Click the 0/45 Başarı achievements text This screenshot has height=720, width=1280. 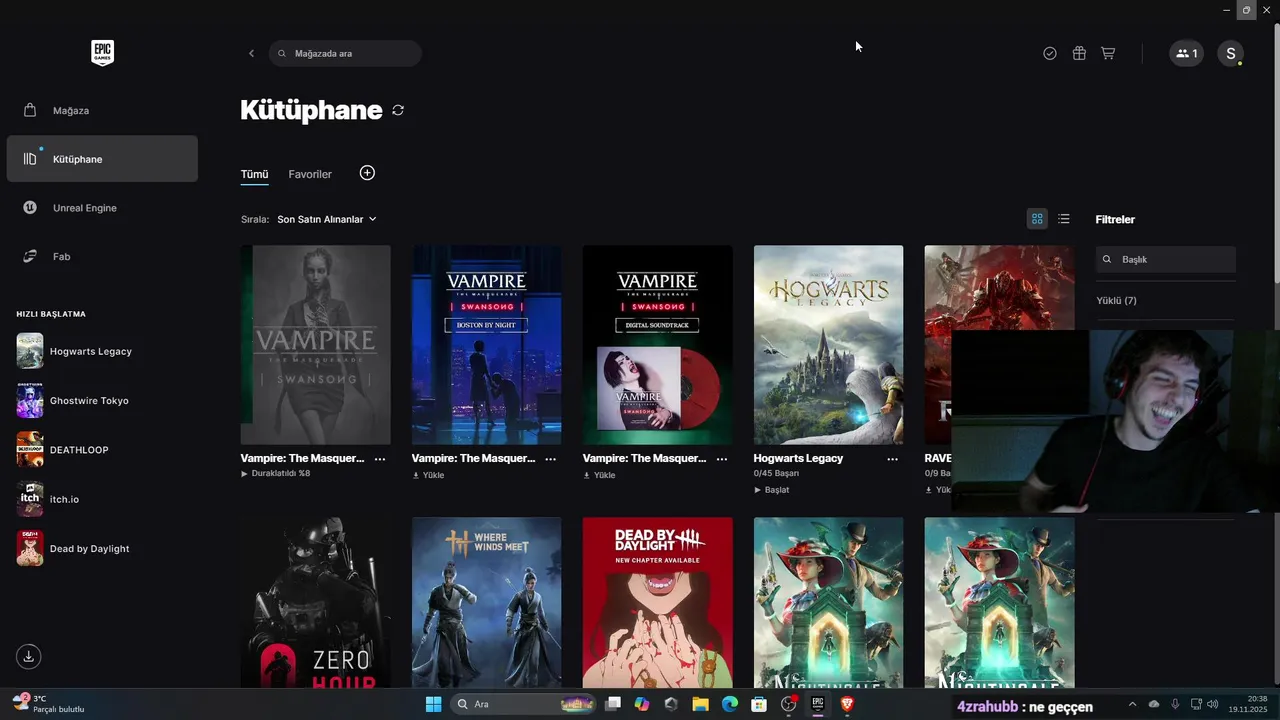click(776, 473)
